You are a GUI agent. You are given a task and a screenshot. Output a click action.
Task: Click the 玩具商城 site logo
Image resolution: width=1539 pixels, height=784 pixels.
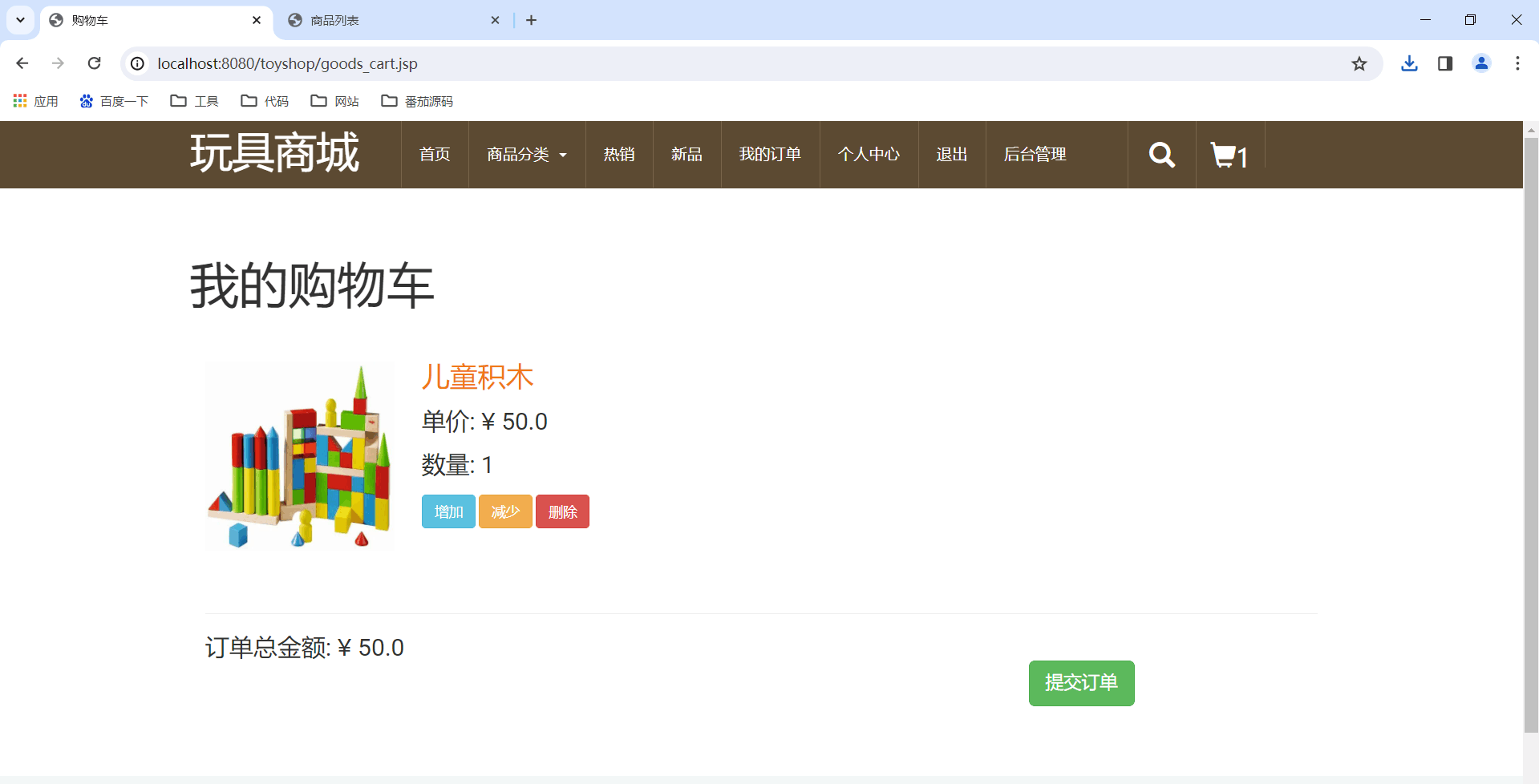click(274, 153)
